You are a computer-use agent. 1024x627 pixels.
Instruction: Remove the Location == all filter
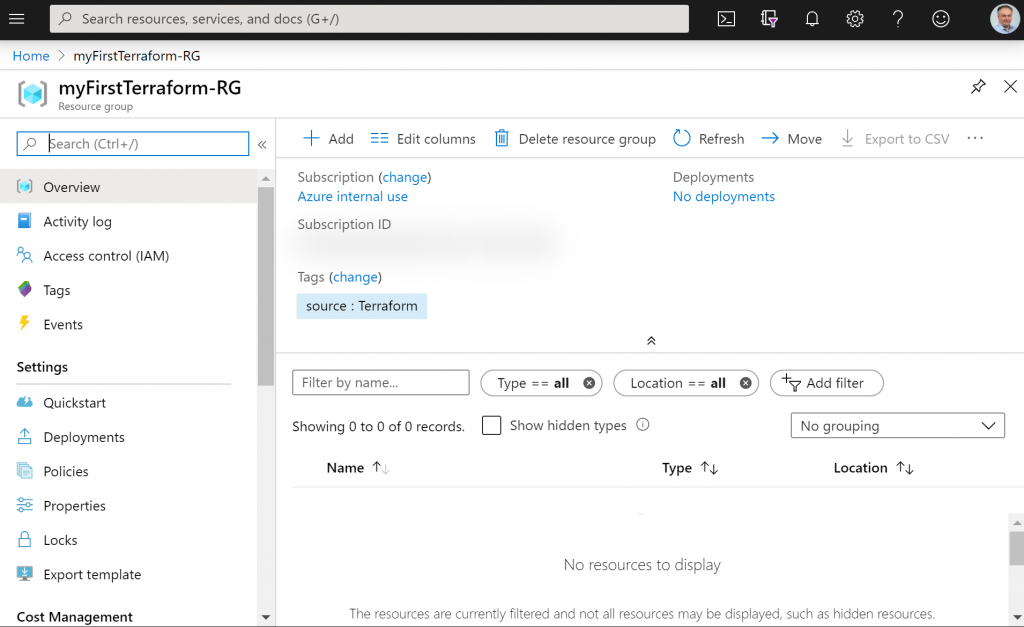click(745, 383)
